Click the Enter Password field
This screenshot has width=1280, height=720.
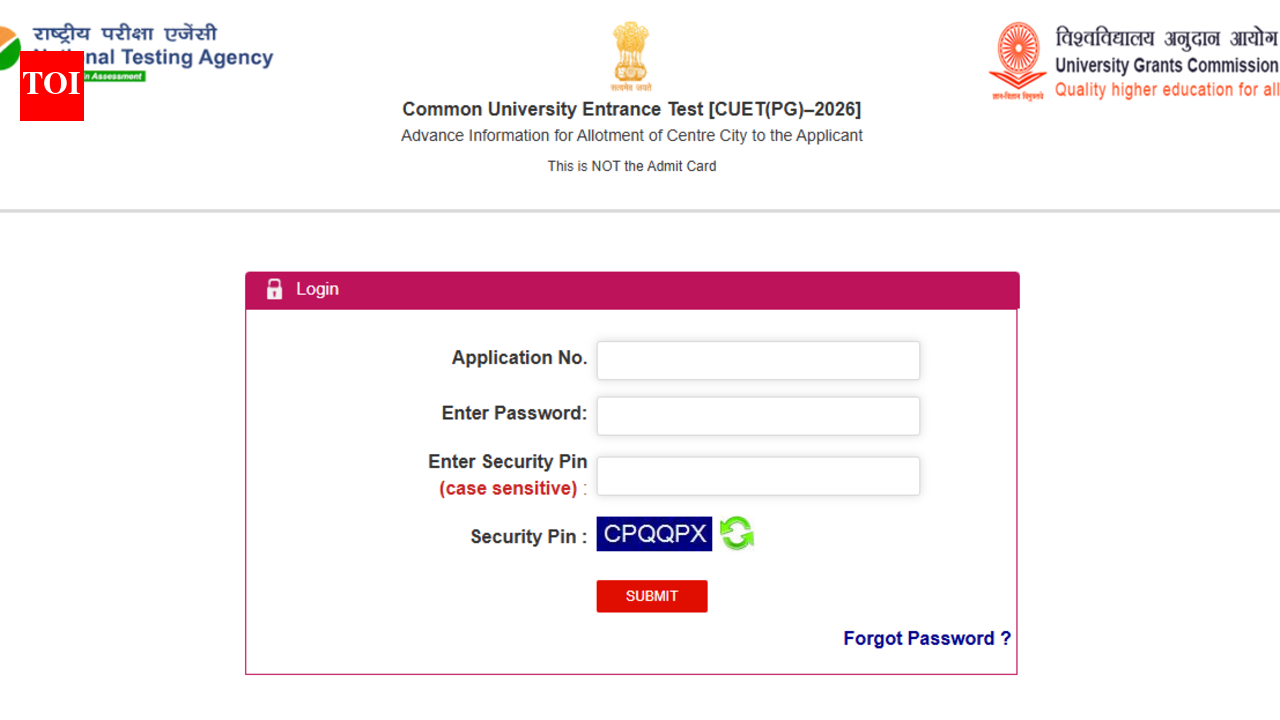[757, 415]
